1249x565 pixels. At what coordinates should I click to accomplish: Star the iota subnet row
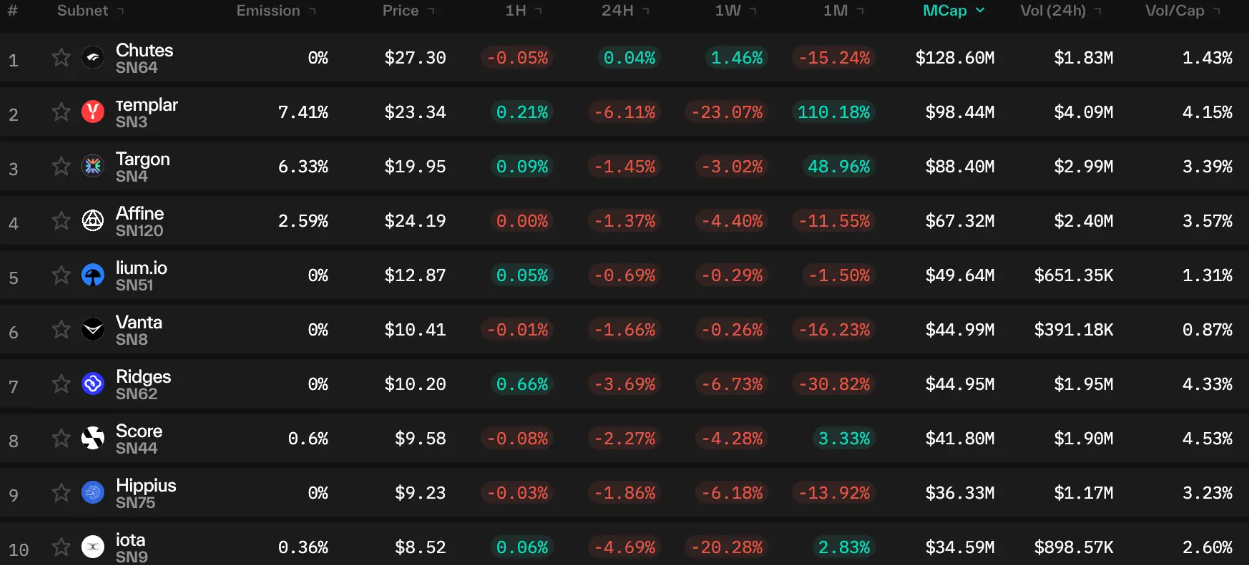coord(61,547)
